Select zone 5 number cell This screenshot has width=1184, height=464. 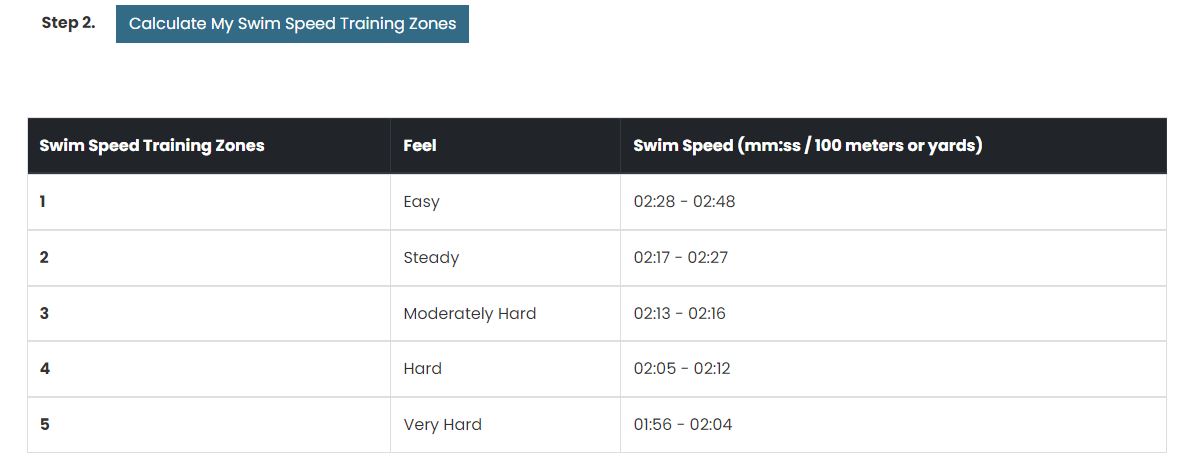pyautogui.click(x=44, y=425)
